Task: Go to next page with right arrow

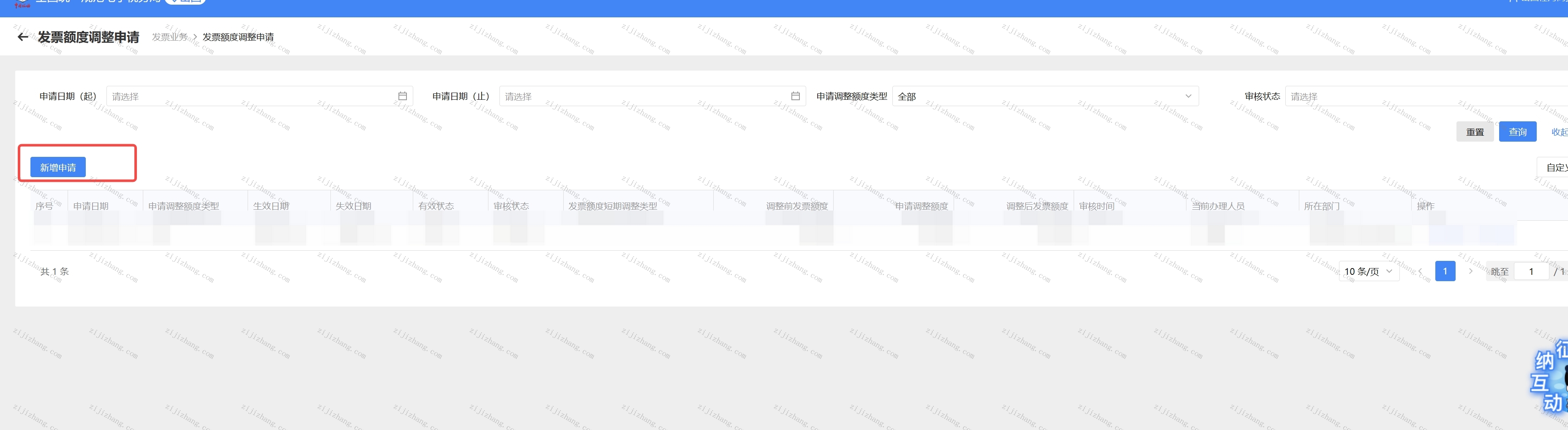Action: point(1471,271)
